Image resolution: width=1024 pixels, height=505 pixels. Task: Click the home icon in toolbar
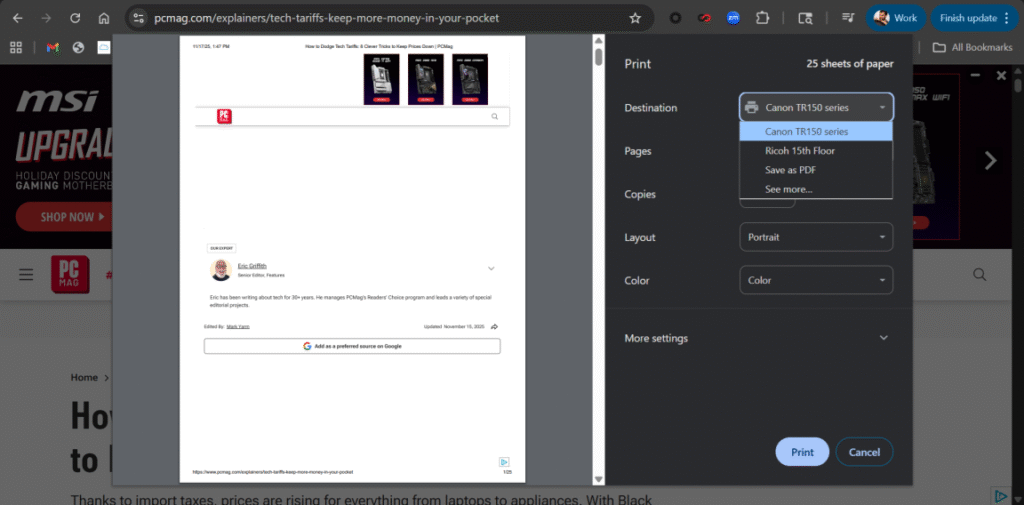104,18
